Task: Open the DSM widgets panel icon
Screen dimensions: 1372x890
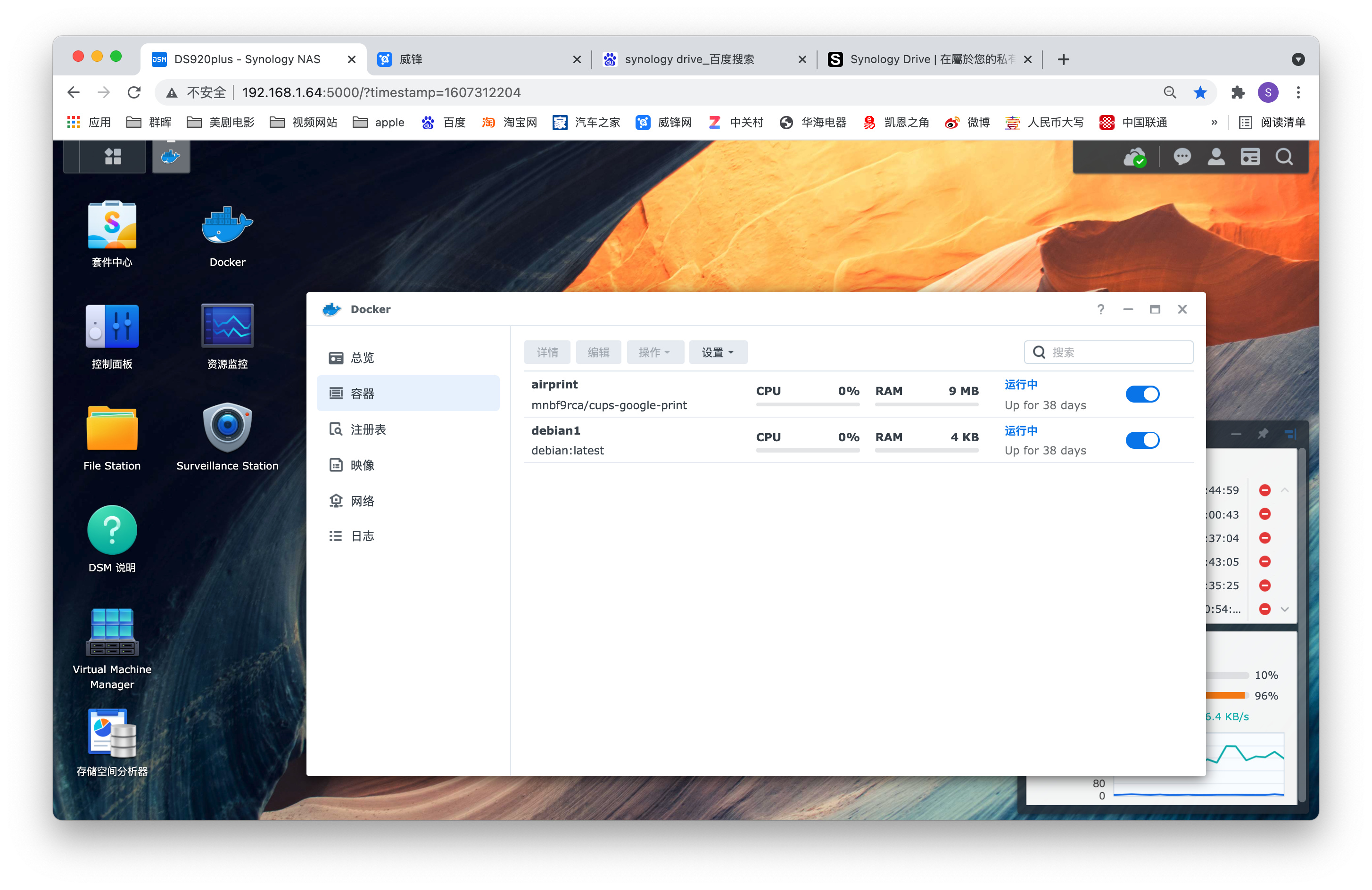Action: pos(1250,156)
